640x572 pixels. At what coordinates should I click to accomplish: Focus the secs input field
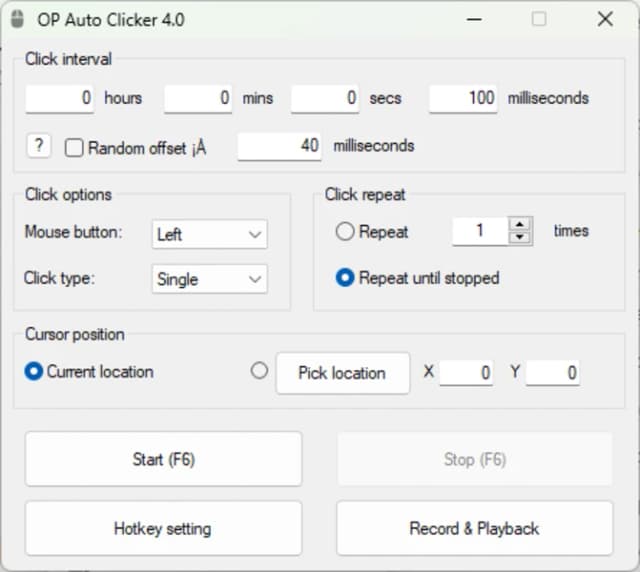(325, 98)
